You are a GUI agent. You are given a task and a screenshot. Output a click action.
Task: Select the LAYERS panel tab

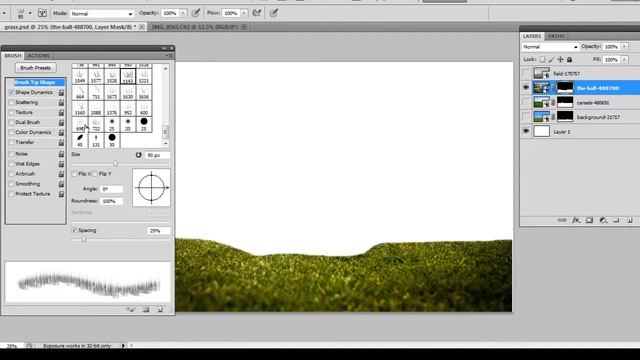(532, 36)
